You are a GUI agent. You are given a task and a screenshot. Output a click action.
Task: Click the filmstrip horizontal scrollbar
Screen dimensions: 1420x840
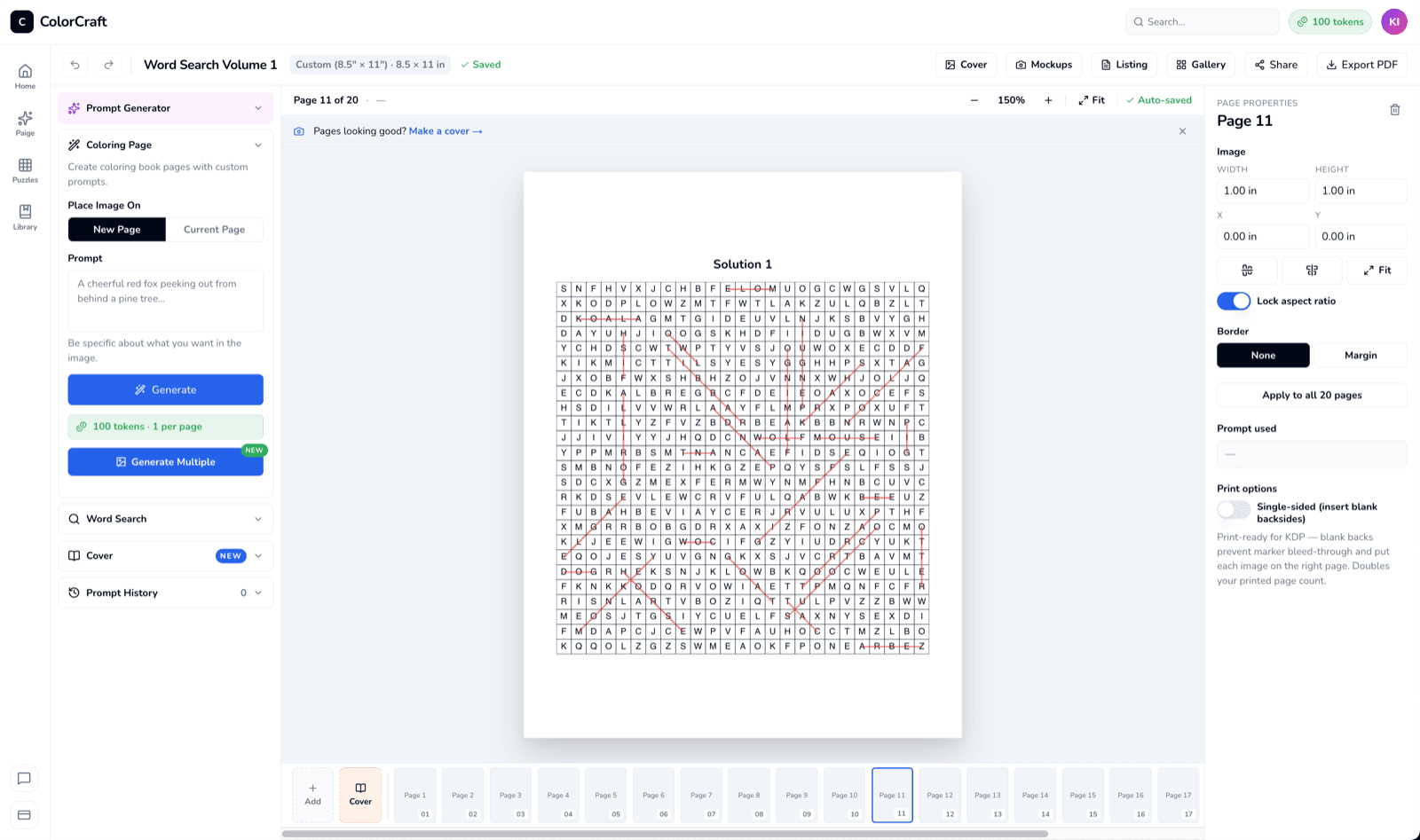point(665,834)
